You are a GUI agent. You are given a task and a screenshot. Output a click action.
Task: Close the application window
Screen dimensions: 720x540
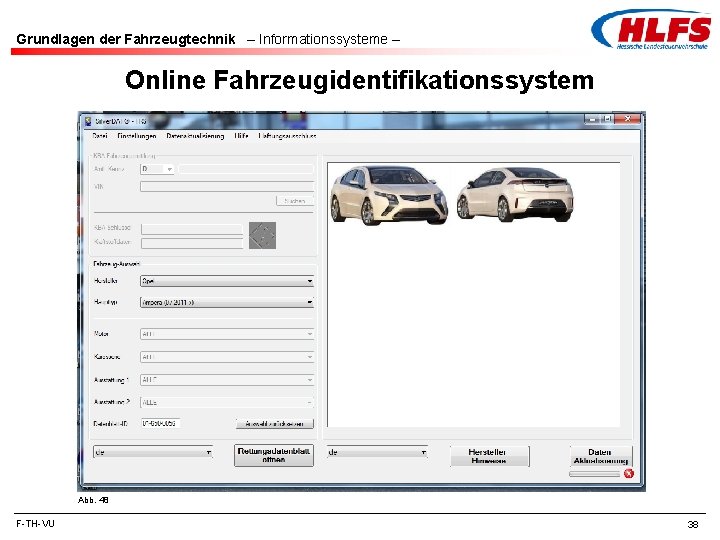[x=627, y=119]
